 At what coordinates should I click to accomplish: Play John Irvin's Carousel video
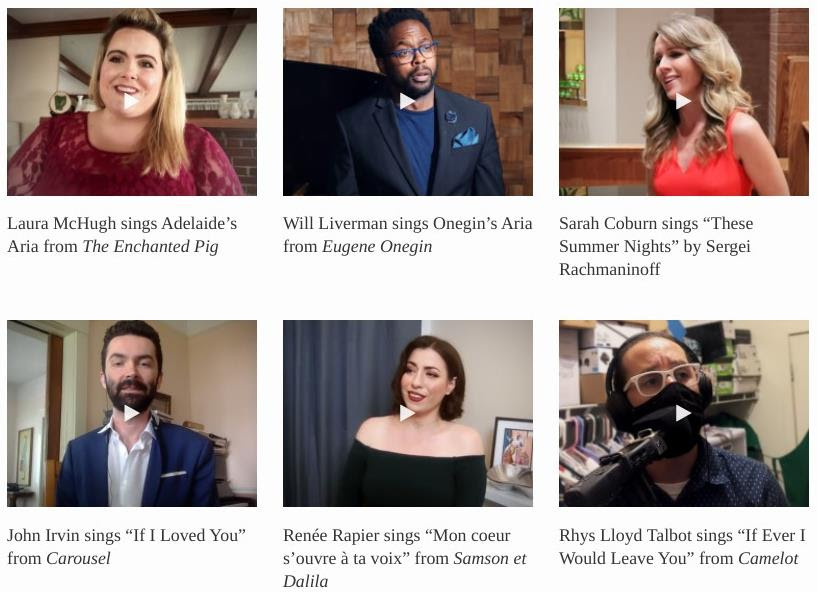coord(131,413)
